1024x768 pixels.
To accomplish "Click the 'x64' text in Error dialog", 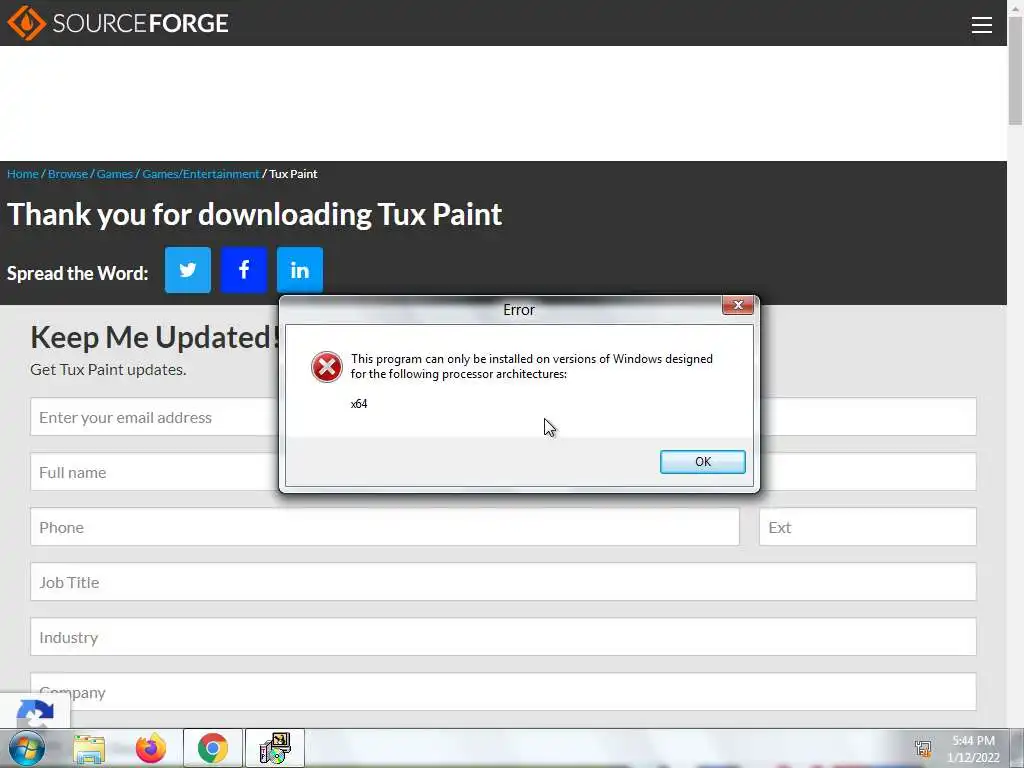I will pyautogui.click(x=359, y=404).
